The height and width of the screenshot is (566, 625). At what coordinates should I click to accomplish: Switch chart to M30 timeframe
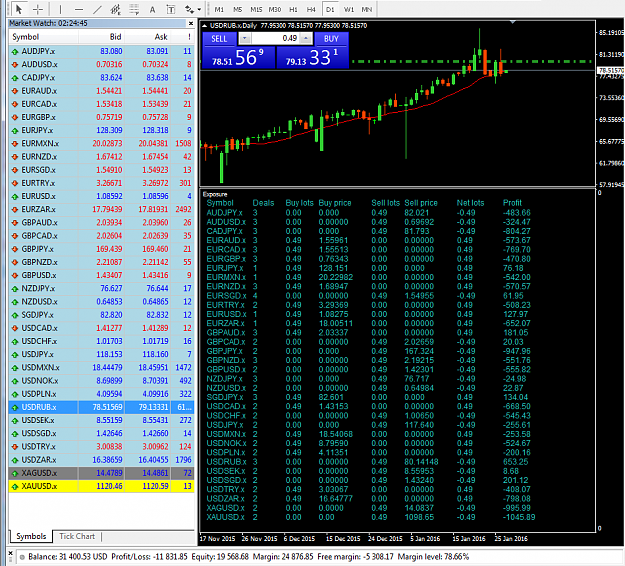click(275, 9)
